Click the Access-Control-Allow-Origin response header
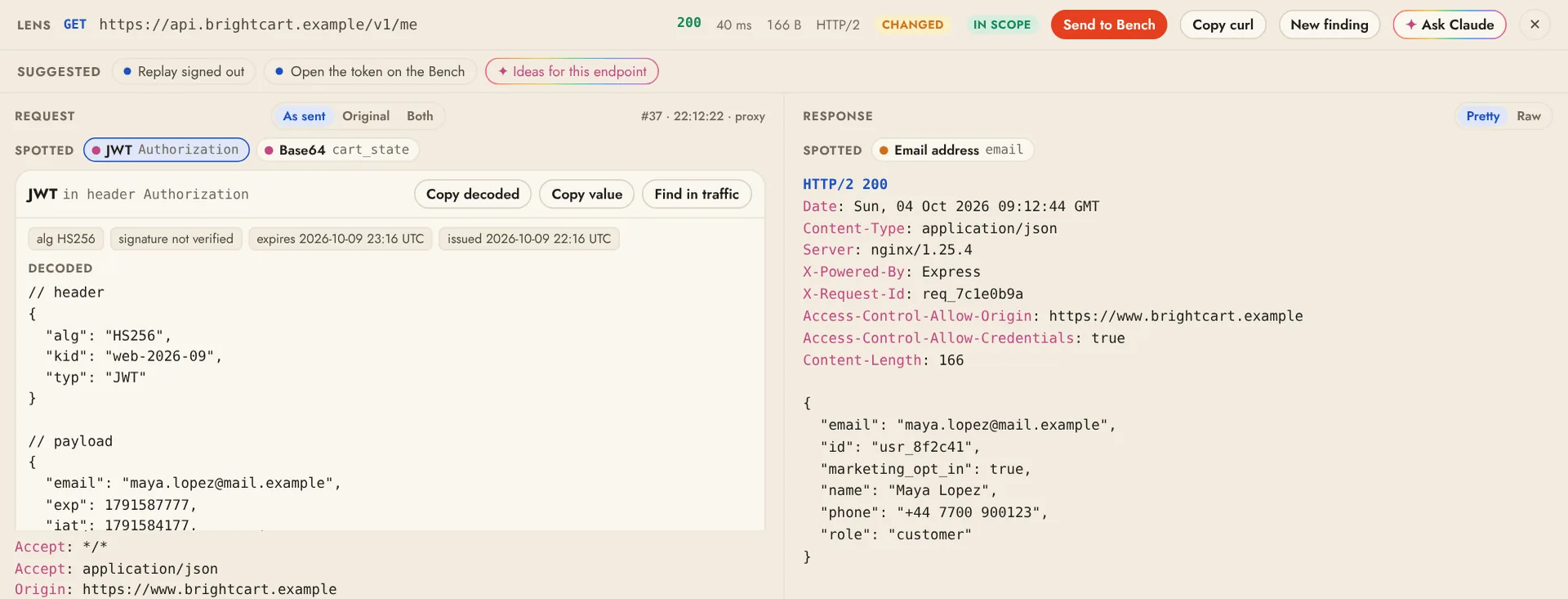 [1053, 316]
